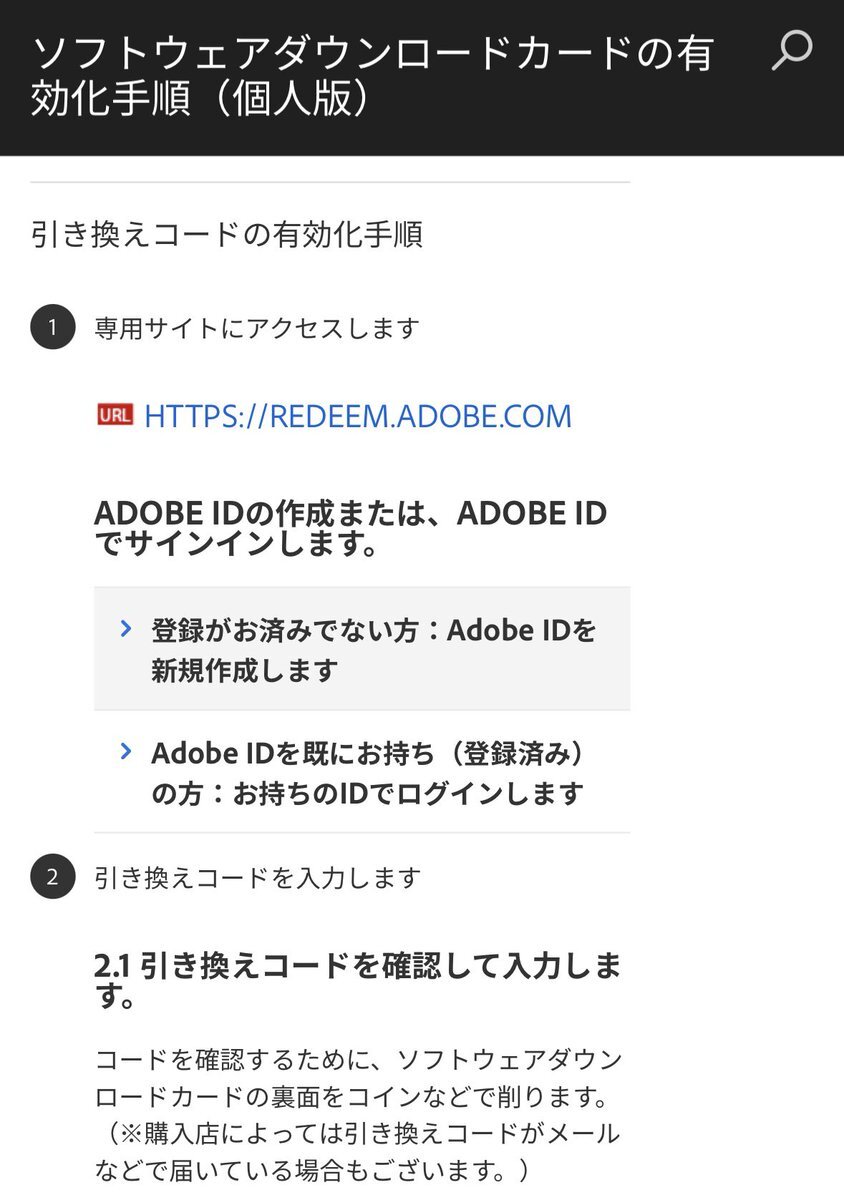Screen dimensions: 844x1200
Task: Open the HTTPS://REDEEM.ADOBE.COM link
Action: coord(358,416)
